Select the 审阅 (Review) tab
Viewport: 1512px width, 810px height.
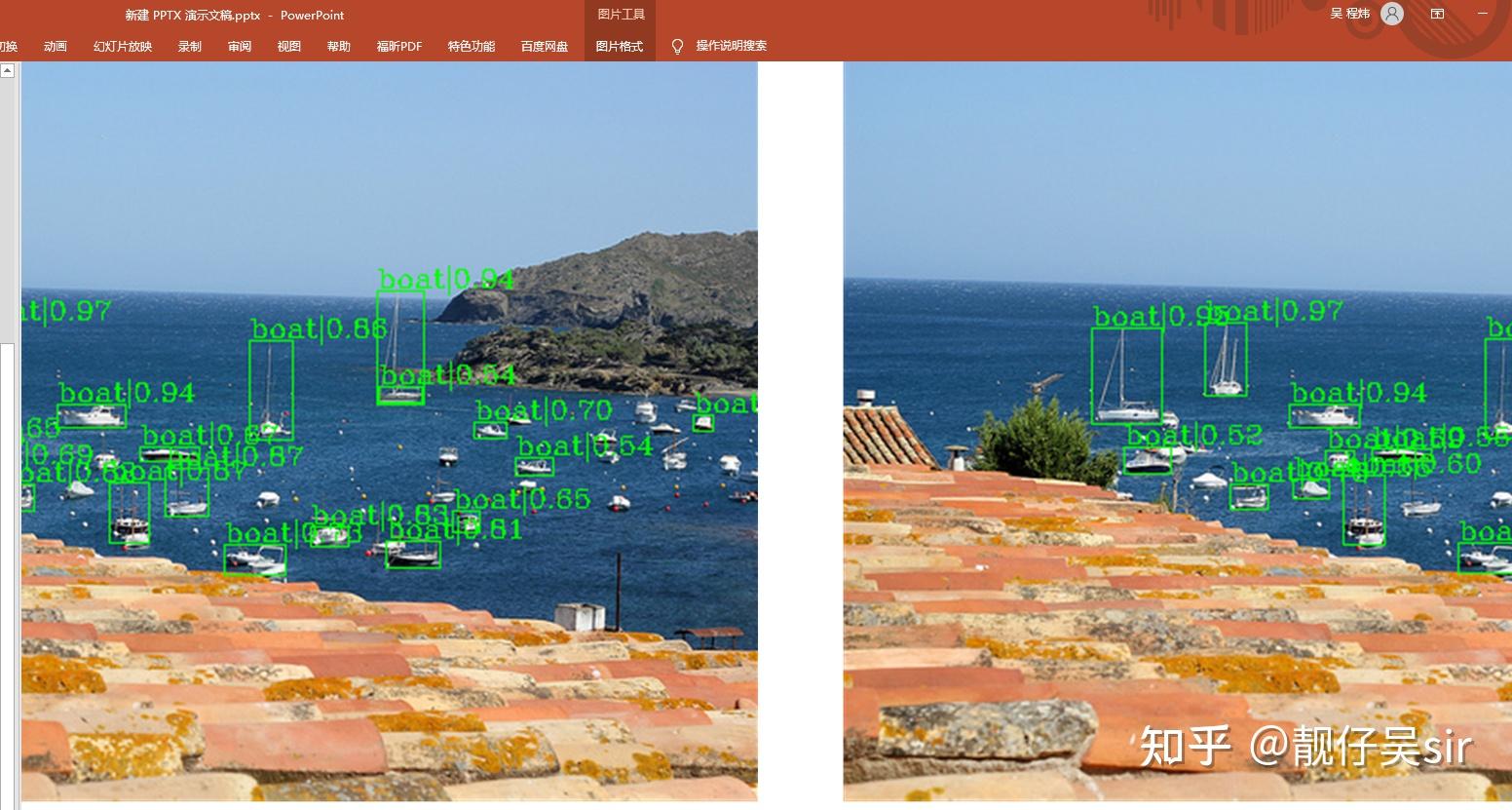240,47
